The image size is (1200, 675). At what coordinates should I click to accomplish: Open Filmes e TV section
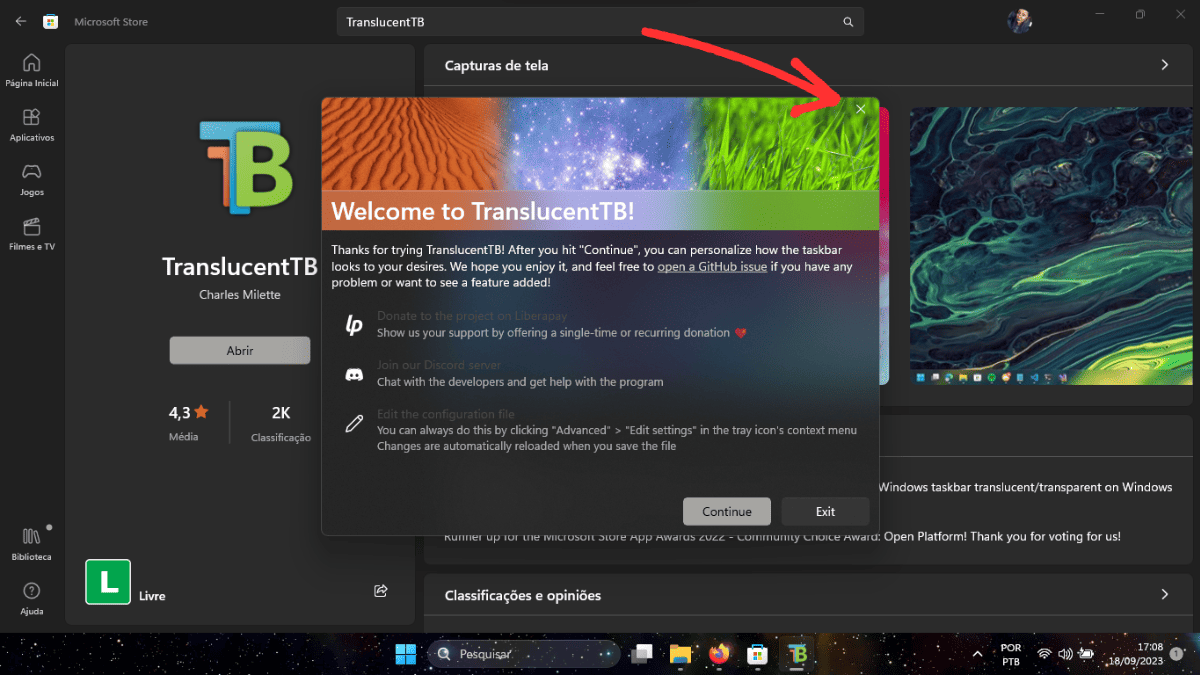[x=32, y=233]
